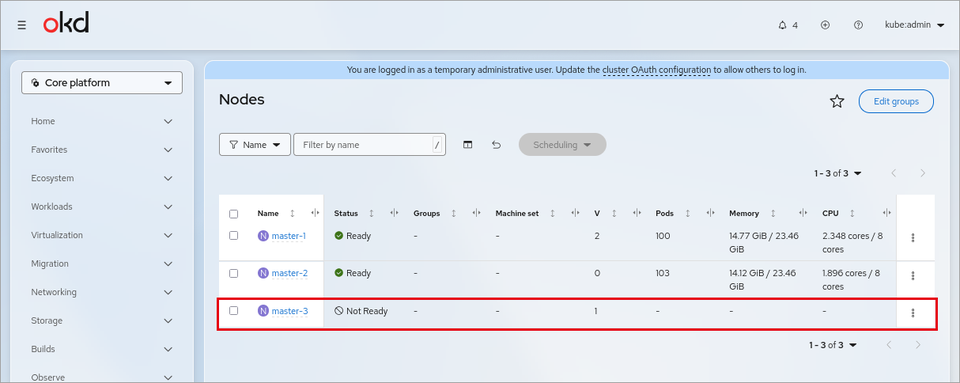
Task: Open the Name filter type dropdown
Action: 255,145
